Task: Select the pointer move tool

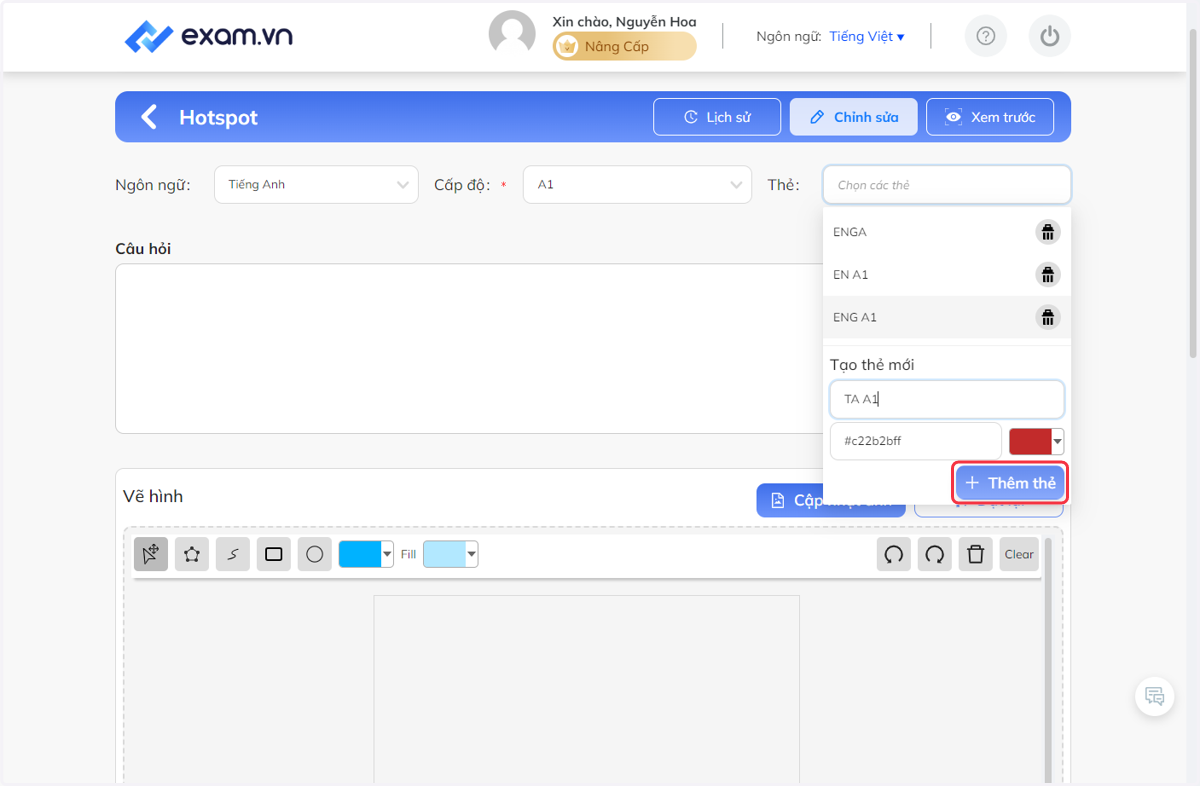Action: pos(151,554)
